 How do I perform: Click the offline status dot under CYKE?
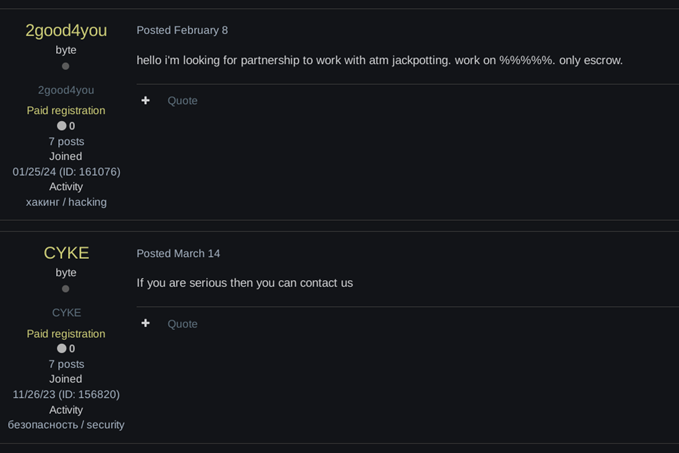[x=65, y=289]
